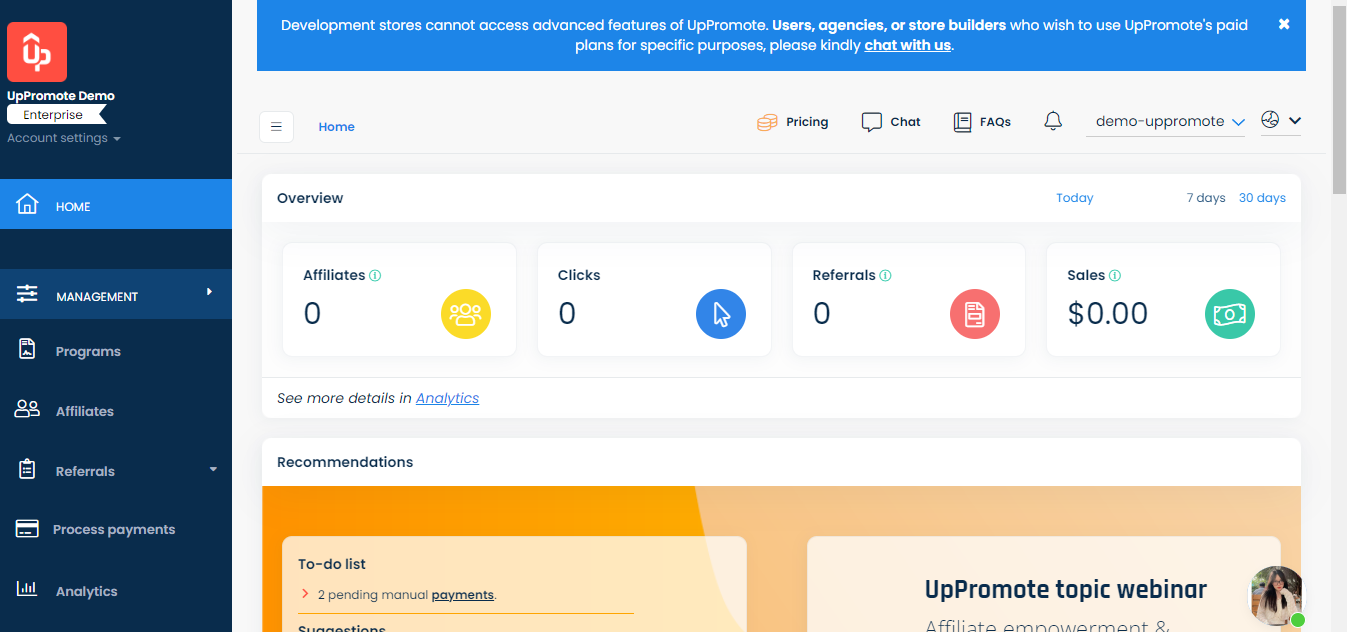Open the demo-uppromote store dropdown
The width and height of the screenshot is (1347, 632).
coord(1166,121)
